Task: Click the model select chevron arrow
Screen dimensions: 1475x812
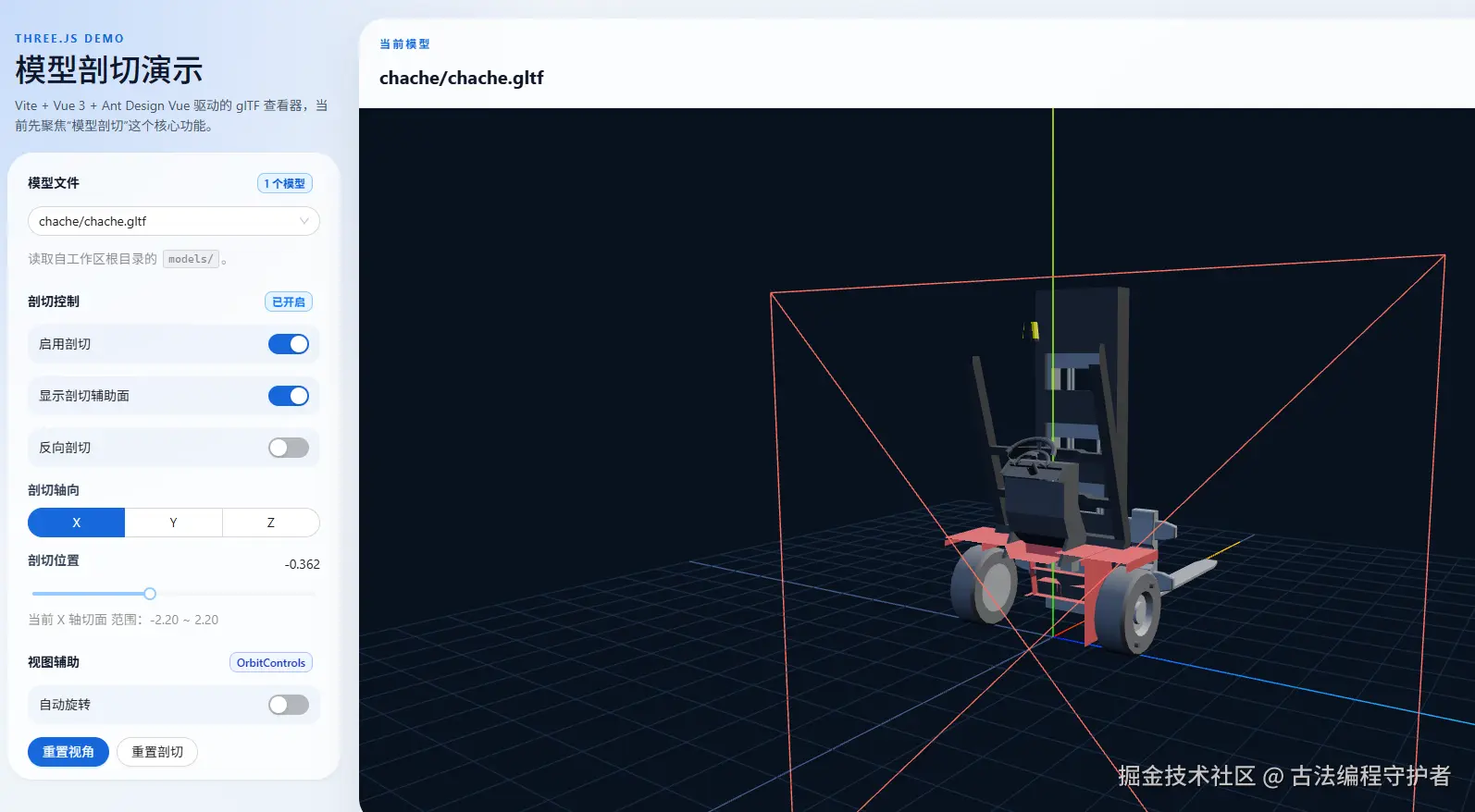Action: pos(304,221)
